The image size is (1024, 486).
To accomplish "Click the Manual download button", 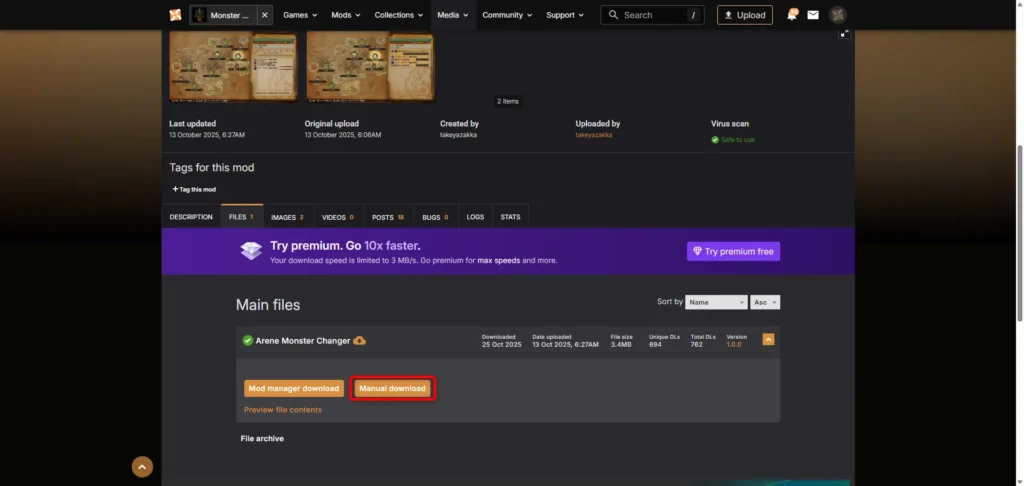I will click(x=393, y=388).
